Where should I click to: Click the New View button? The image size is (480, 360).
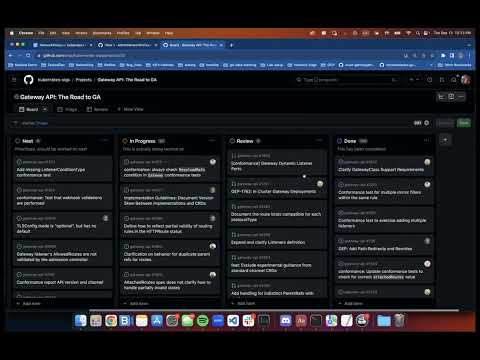pos(130,109)
